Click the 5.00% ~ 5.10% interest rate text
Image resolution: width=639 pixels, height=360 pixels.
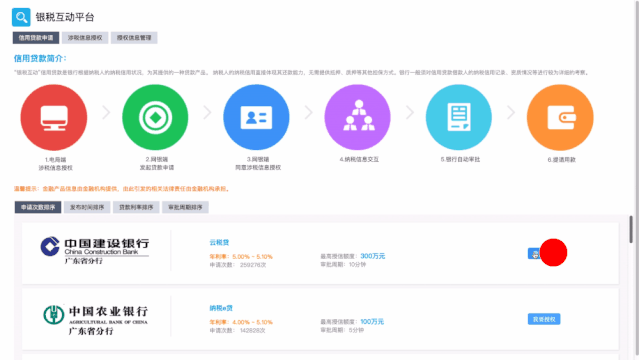252,257
